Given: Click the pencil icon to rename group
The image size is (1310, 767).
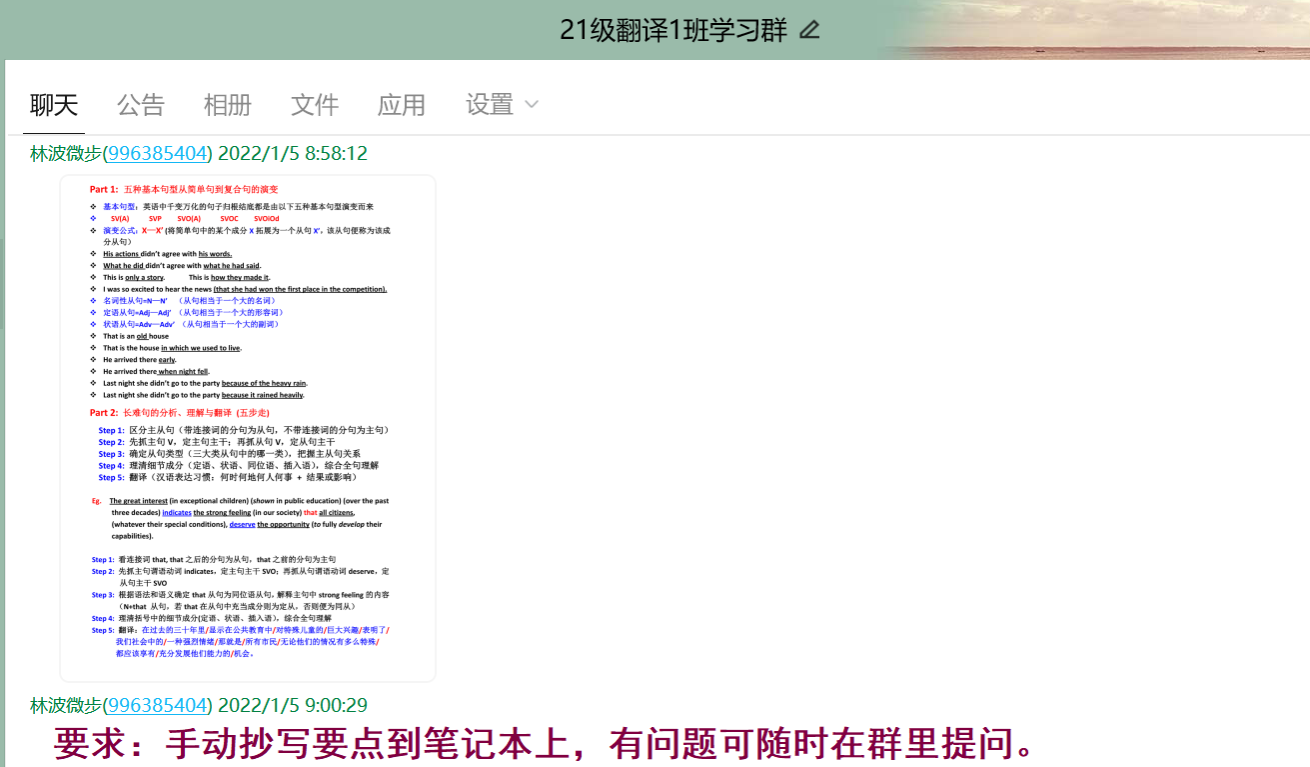Looking at the screenshot, I should tap(810, 30).
